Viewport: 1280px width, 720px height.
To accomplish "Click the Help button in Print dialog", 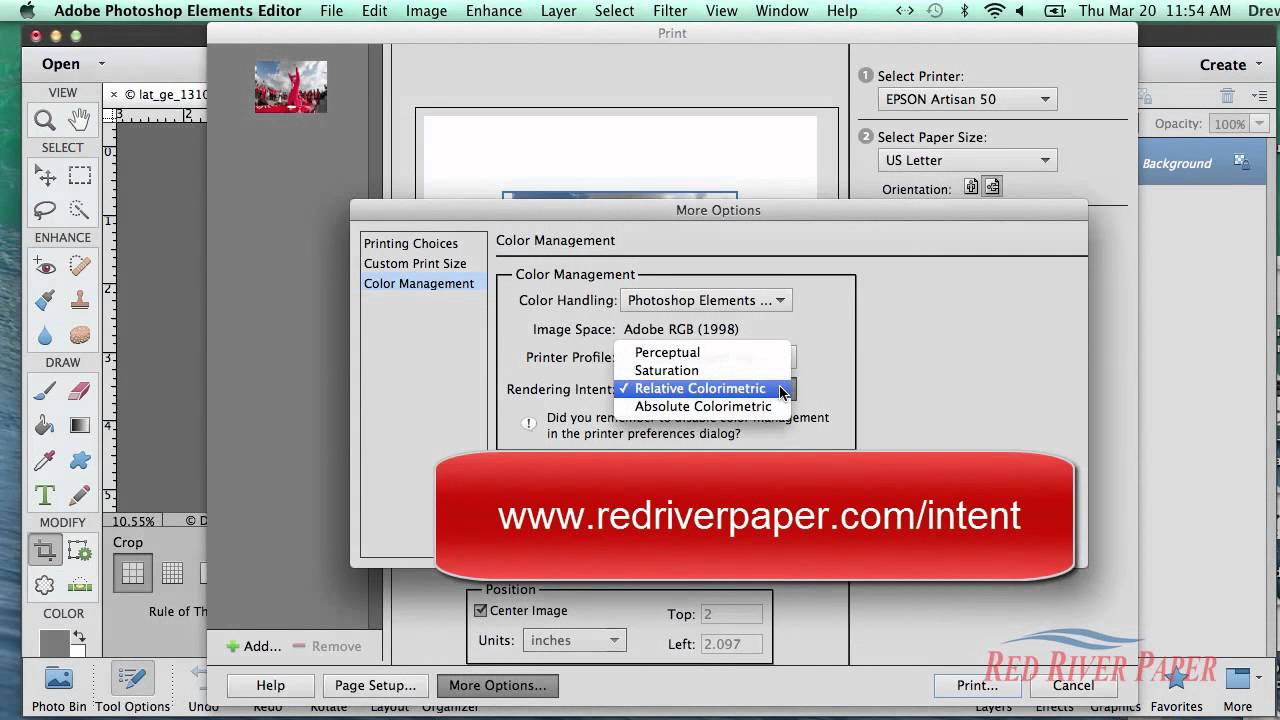I will 270,685.
